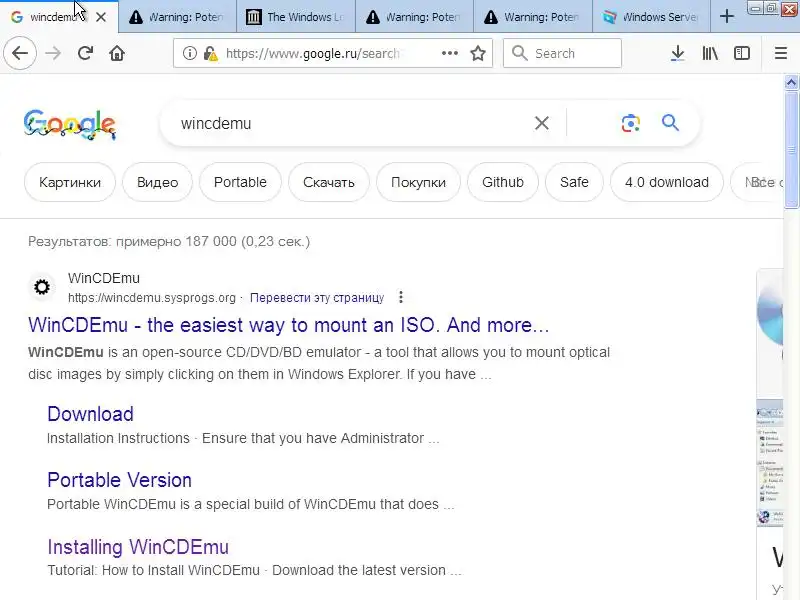Show site information icon in address bar
This screenshot has height=600, width=800.
pos(189,53)
